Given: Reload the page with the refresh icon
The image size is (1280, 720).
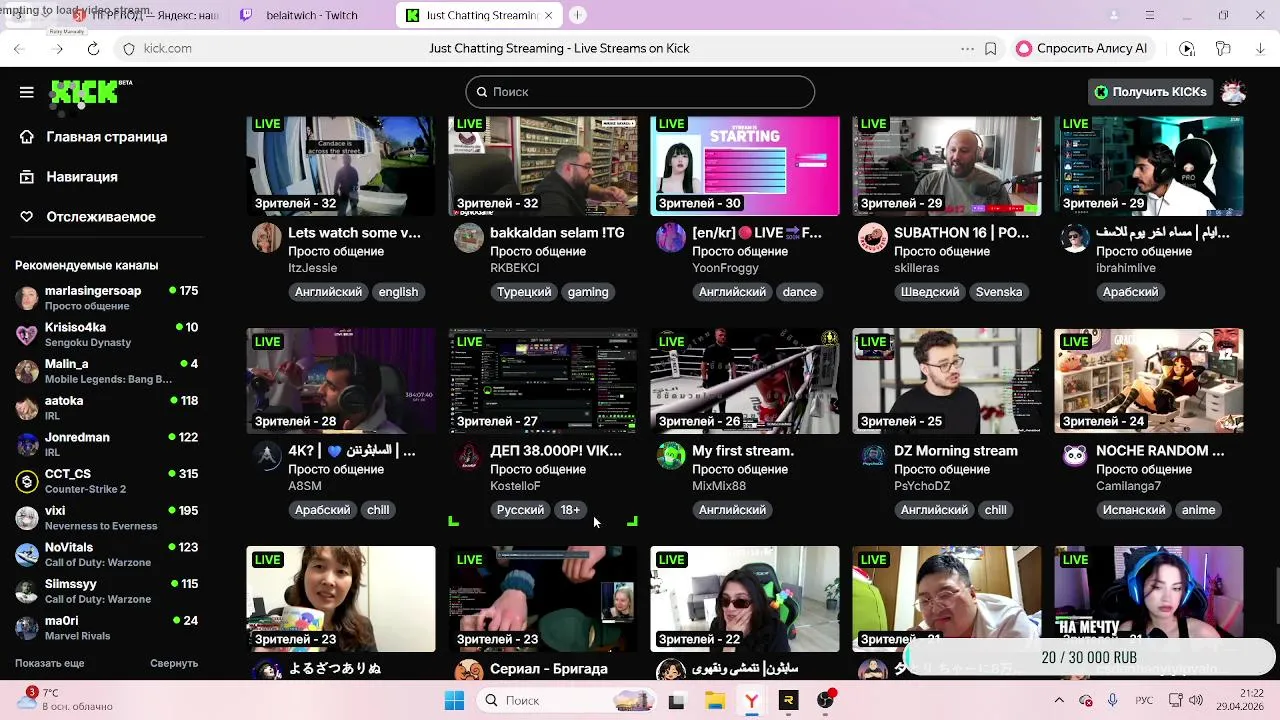Looking at the screenshot, I should [x=93, y=48].
